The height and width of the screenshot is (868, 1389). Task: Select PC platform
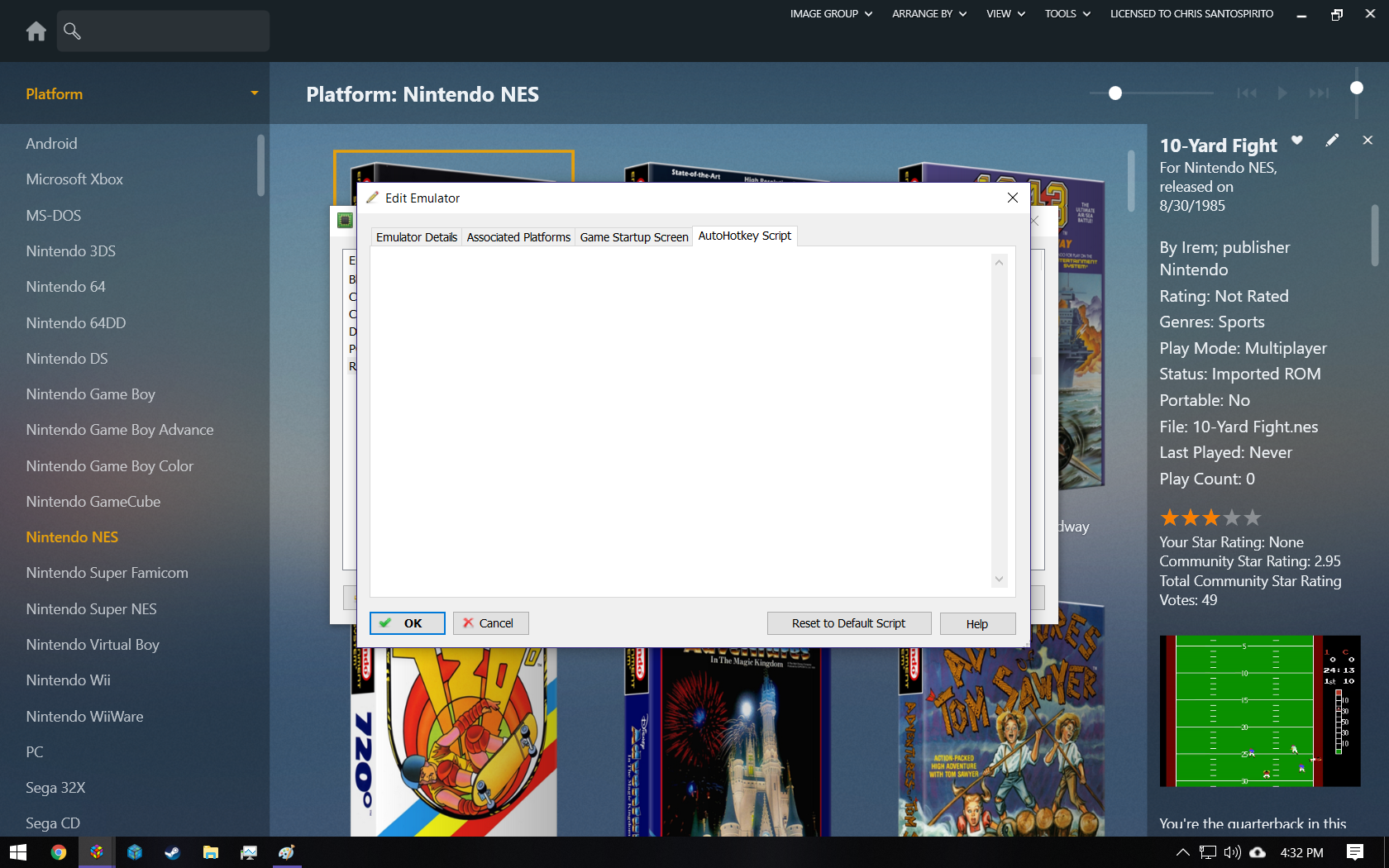tap(35, 752)
